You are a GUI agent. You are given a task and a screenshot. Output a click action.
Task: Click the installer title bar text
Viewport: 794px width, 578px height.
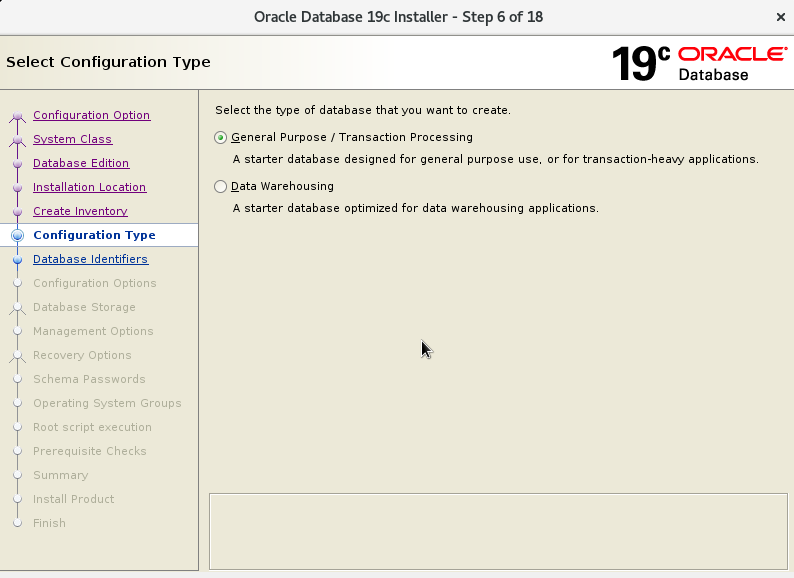pyautogui.click(x=399, y=17)
